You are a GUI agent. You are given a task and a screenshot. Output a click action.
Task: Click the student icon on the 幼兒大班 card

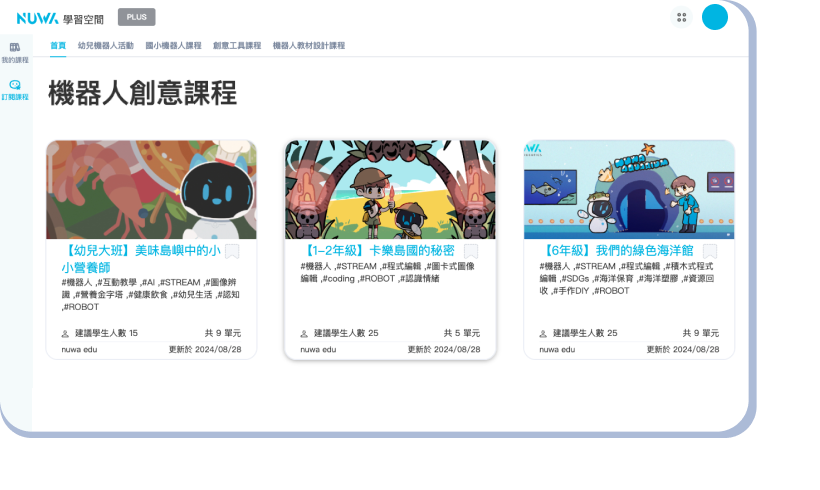pyautogui.click(x=65, y=334)
